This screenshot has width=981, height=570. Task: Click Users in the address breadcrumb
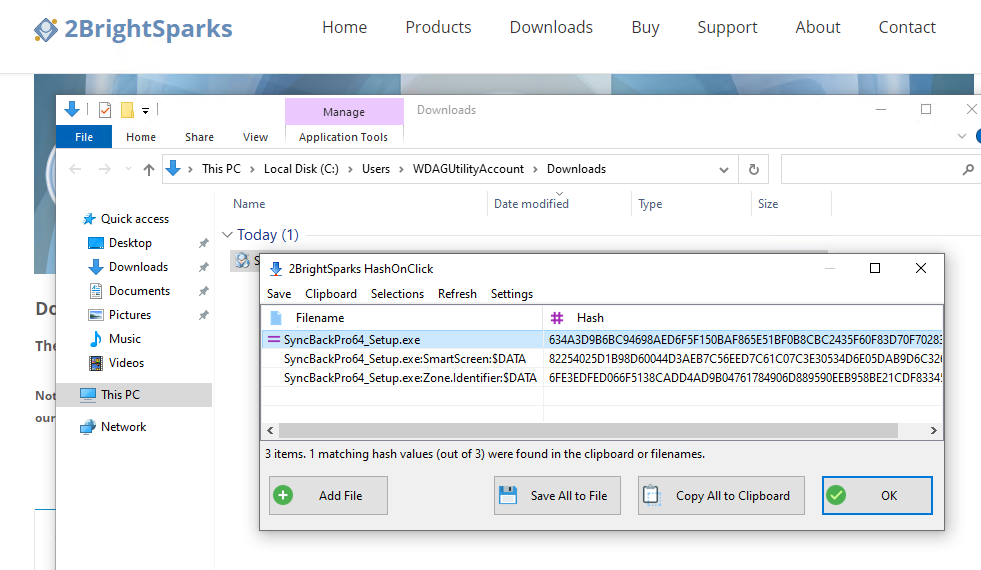375,169
